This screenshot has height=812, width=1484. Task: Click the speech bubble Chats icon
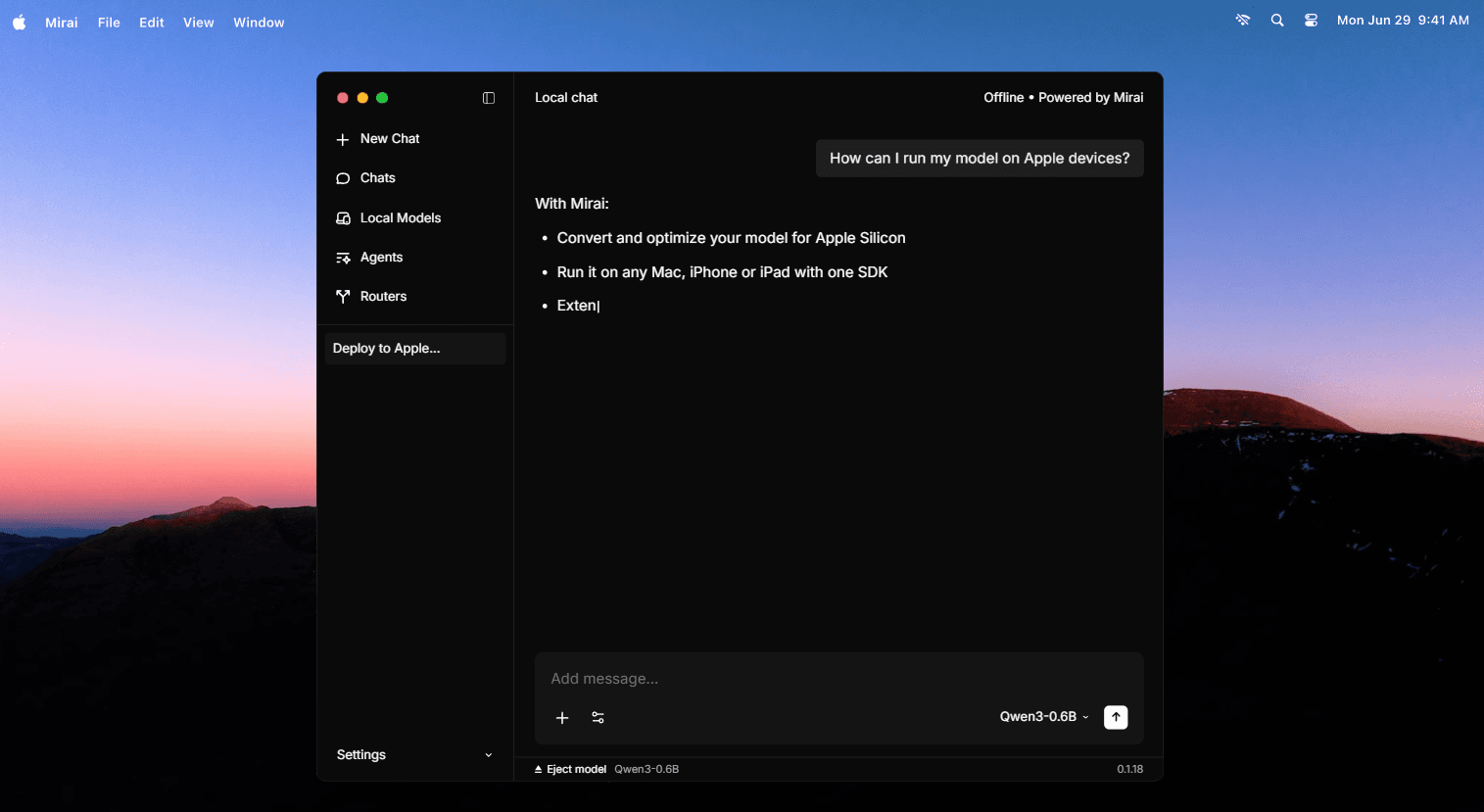click(343, 178)
